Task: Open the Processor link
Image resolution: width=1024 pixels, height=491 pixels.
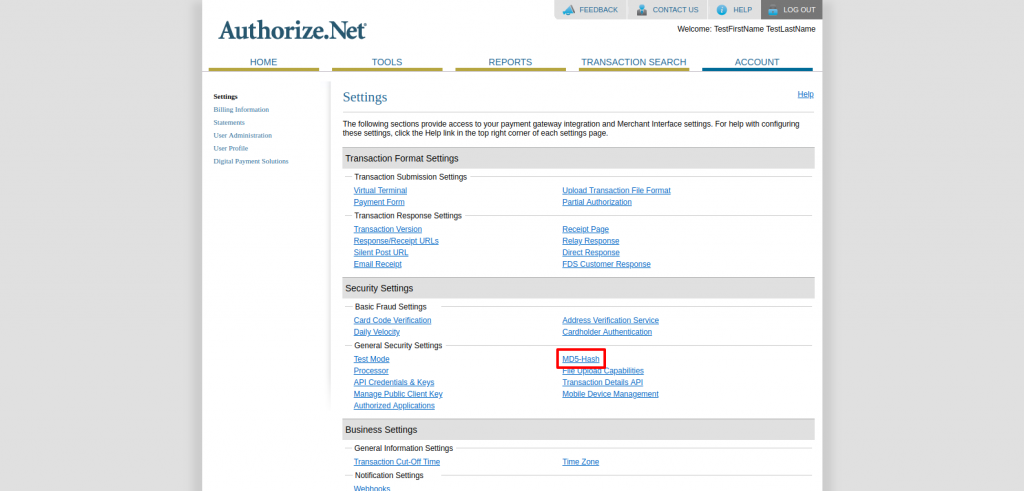Action: [371, 371]
